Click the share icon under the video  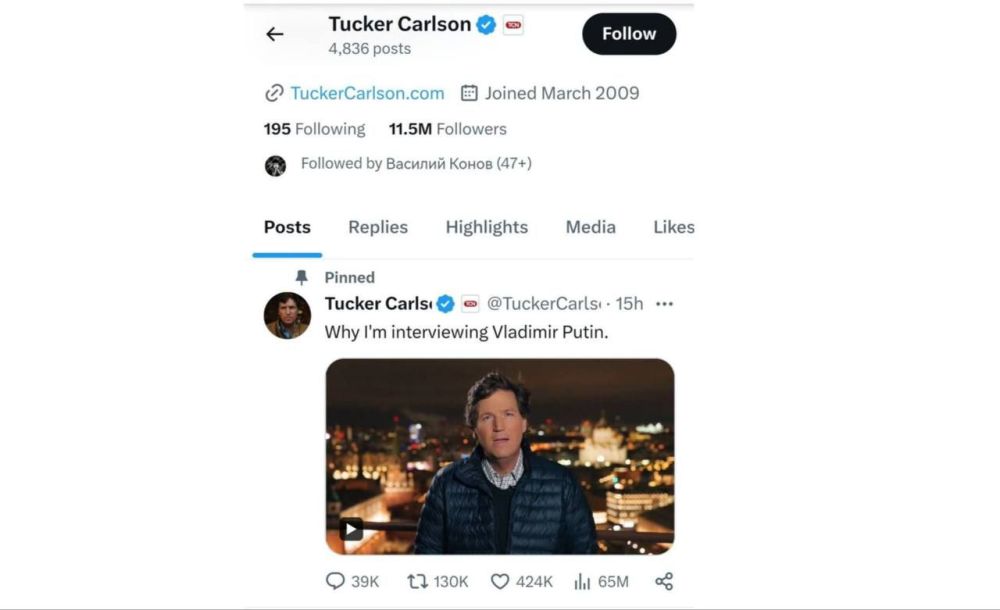(x=664, y=581)
